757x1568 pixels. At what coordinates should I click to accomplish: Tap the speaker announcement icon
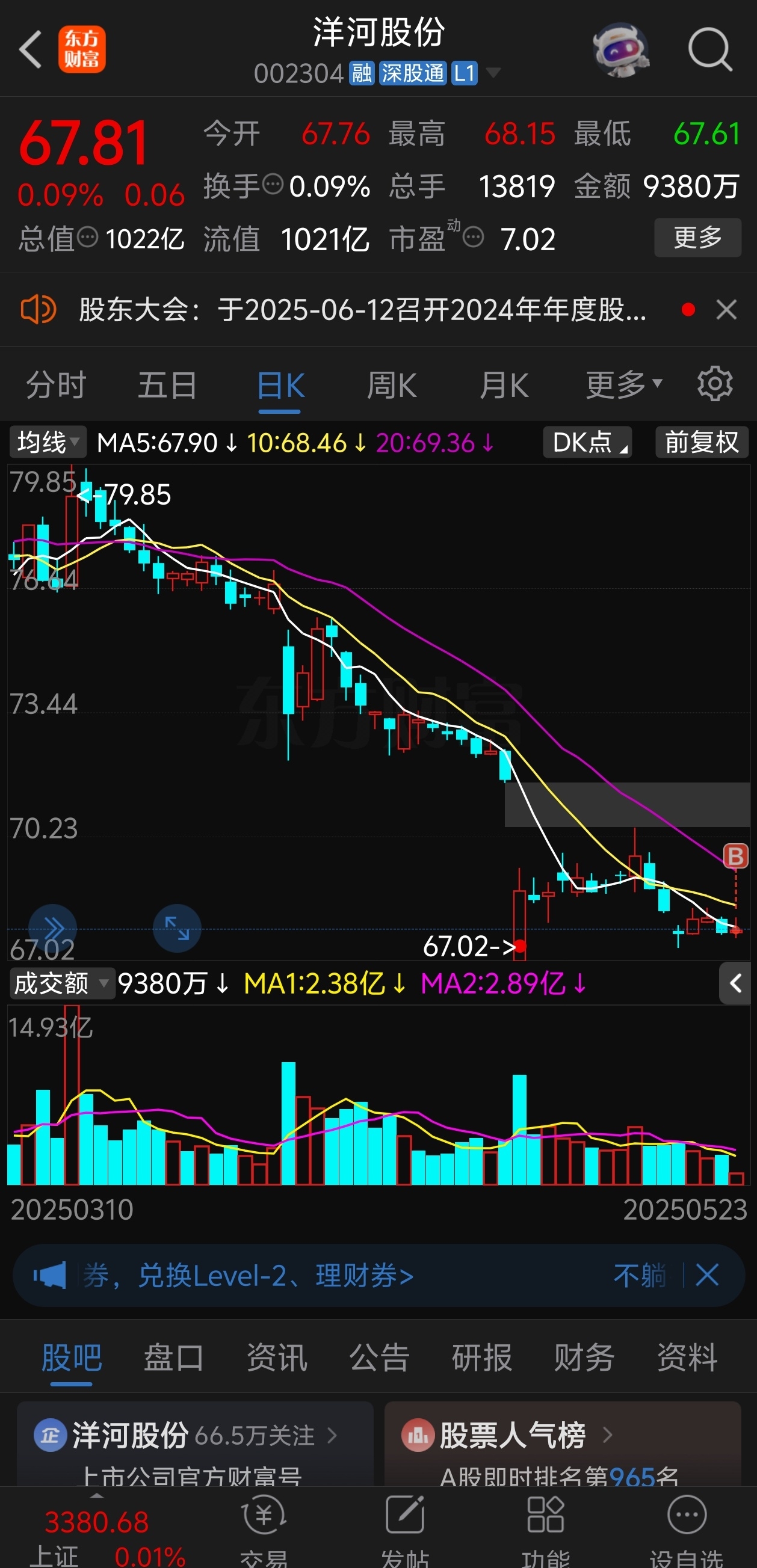[x=39, y=310]
